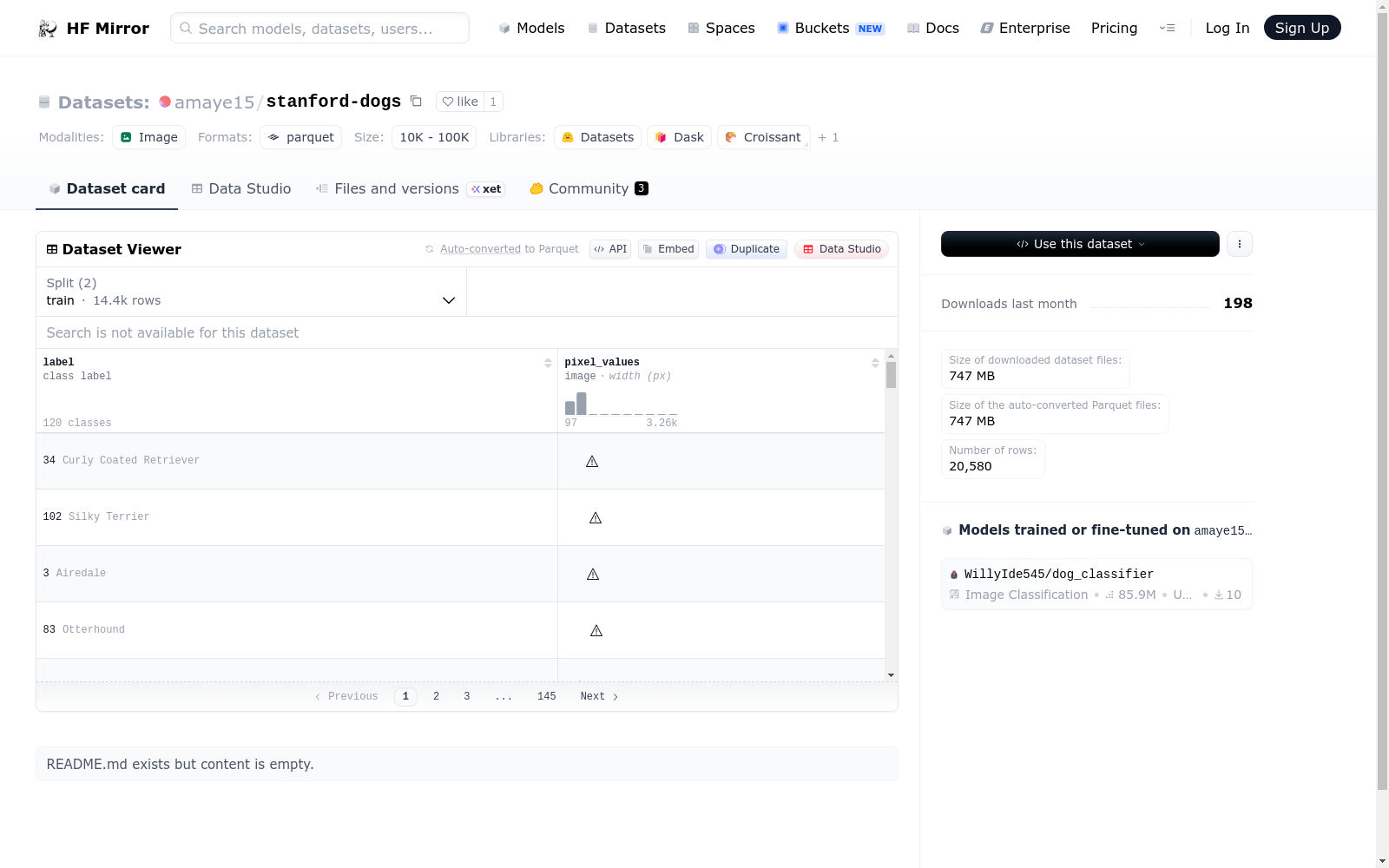The image size is (1389, 868).
Task: Expand the Use this dataset dropdown
Action: [1080, 244]
